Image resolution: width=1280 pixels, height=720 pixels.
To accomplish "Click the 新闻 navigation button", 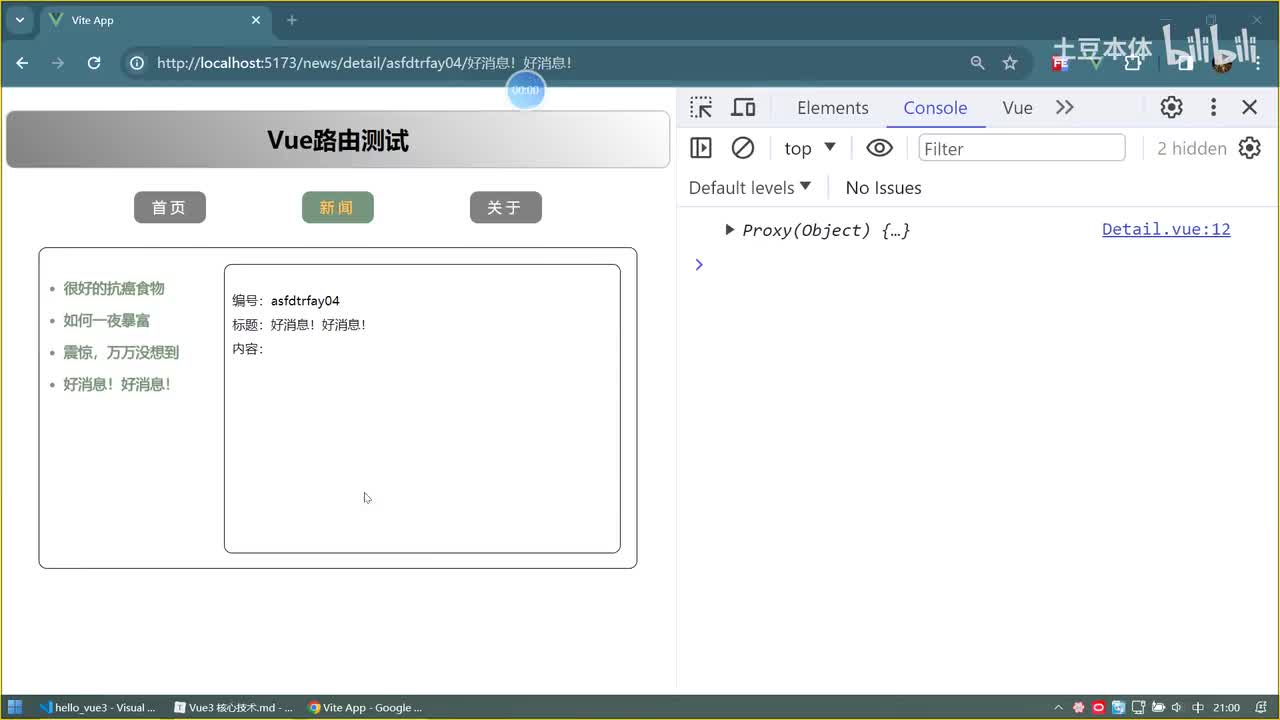I will point(338,207).
